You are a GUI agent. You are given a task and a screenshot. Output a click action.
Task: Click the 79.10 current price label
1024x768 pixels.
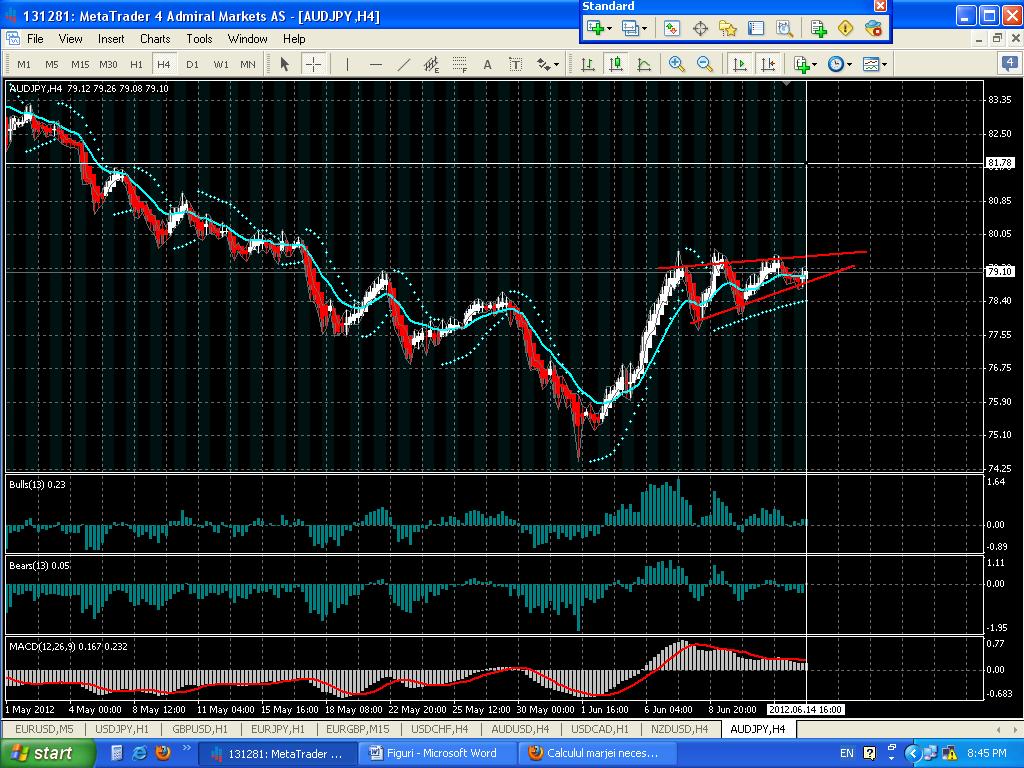999,271
